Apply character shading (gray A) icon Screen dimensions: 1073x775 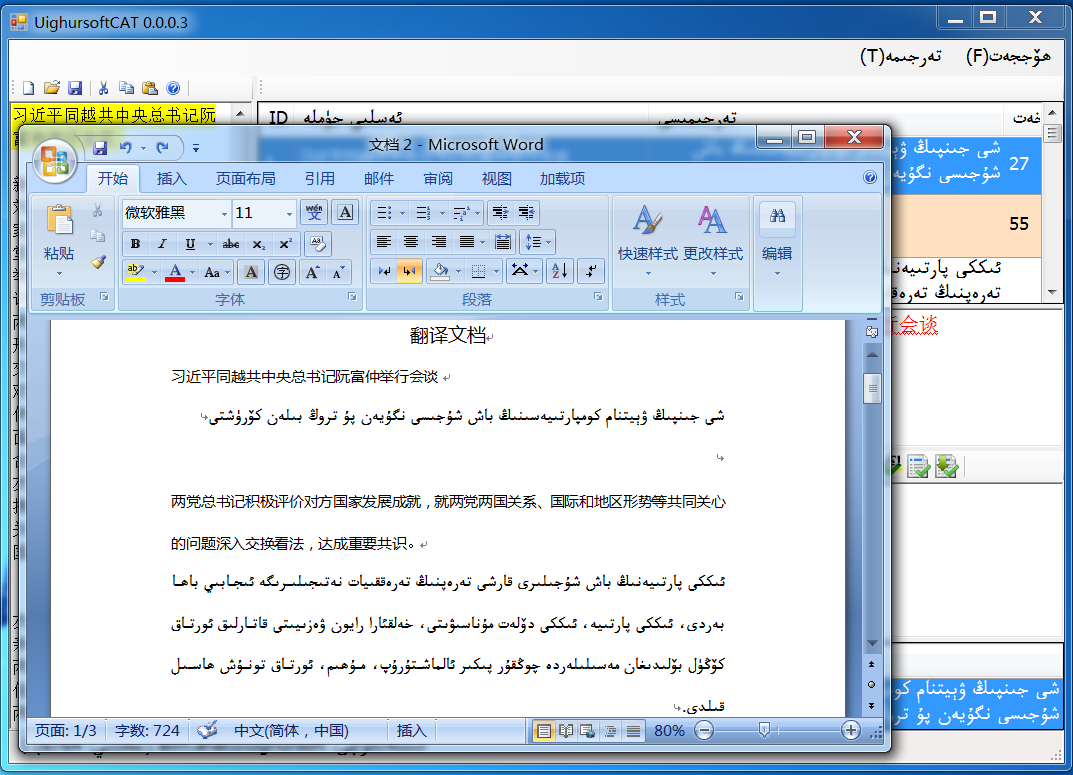tap(251, 272)
